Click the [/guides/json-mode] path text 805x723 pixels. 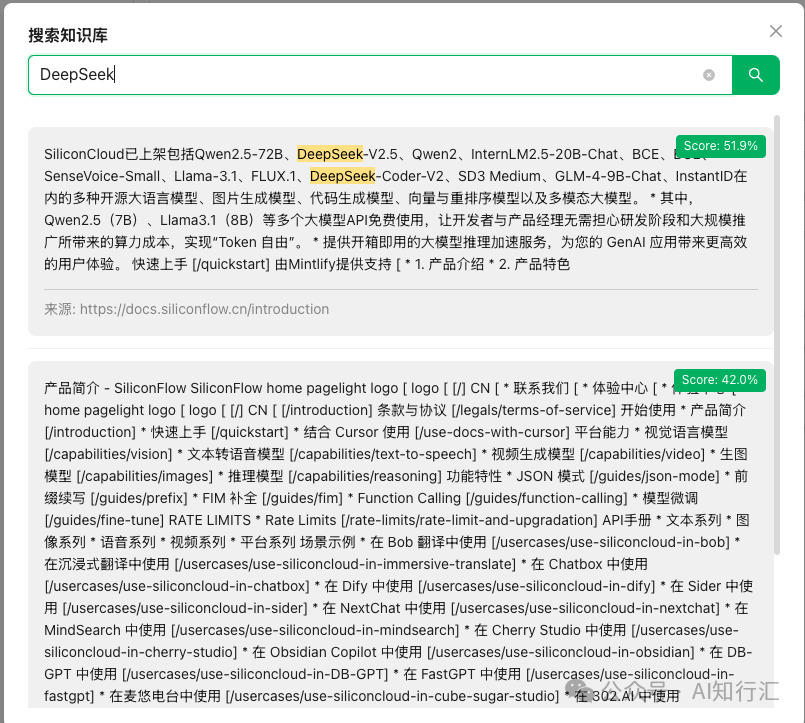pos(654,477)
